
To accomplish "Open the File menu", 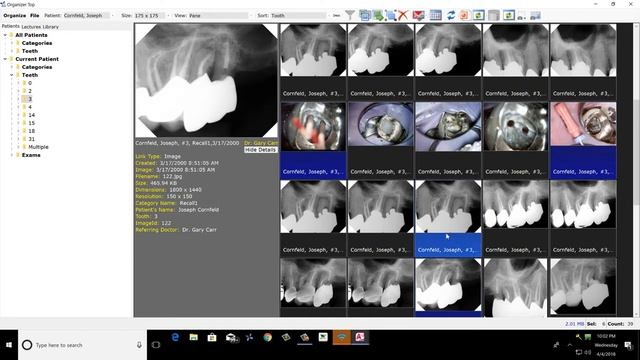I will (x=35, y=16).
